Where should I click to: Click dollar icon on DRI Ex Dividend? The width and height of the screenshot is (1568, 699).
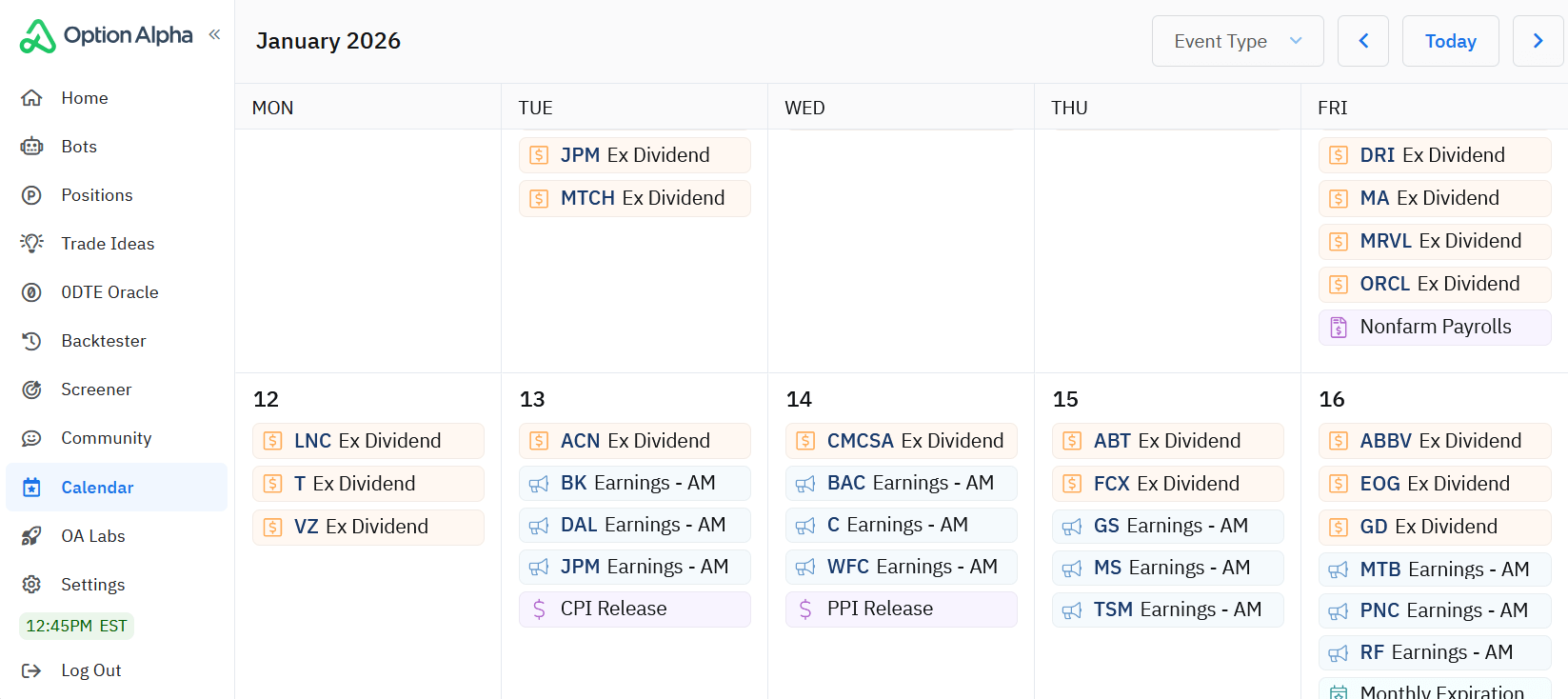(1339, 155)
